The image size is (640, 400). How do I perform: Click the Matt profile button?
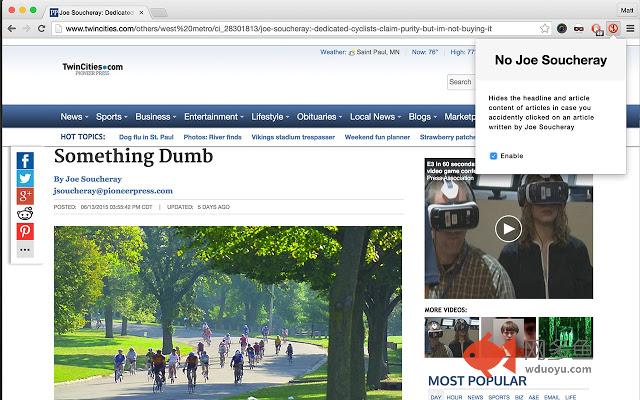pyautogui.click(x=627, y=10)
